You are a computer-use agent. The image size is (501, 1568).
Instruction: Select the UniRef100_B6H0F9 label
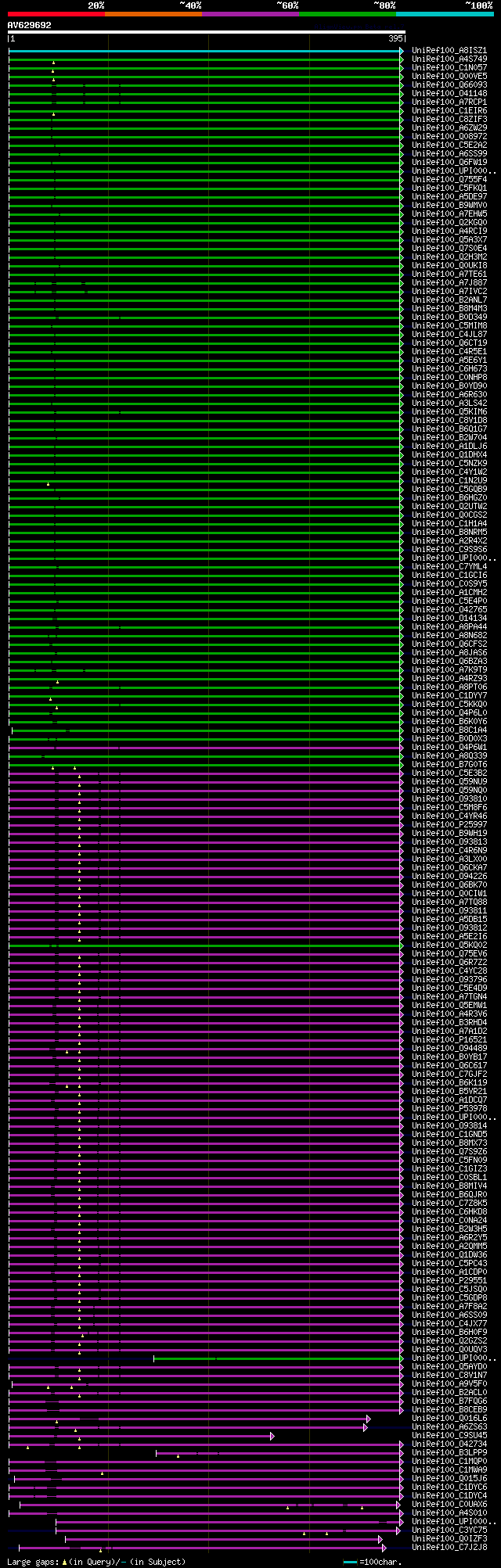tap(449, 1333)
